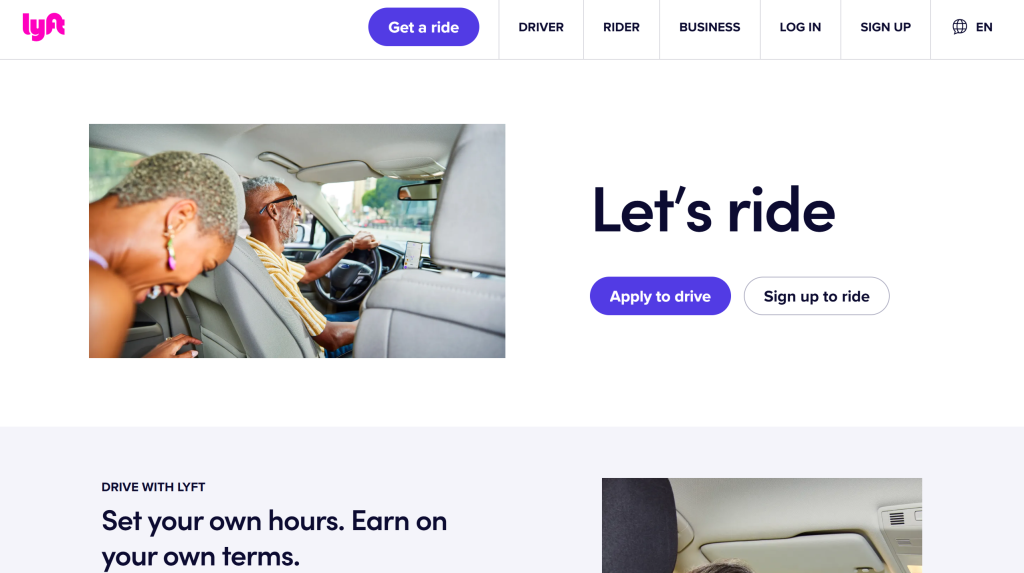Click the Set your own hours heading

[x=274, y=538]
